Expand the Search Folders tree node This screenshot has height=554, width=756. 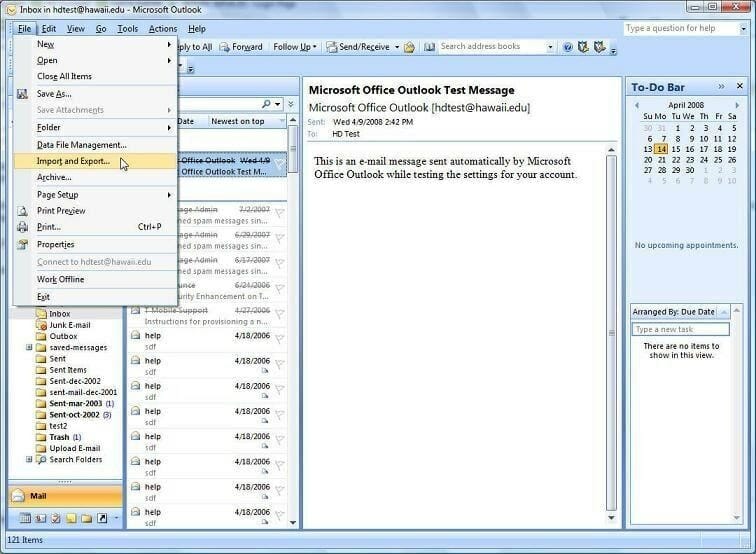pos(29,459)
